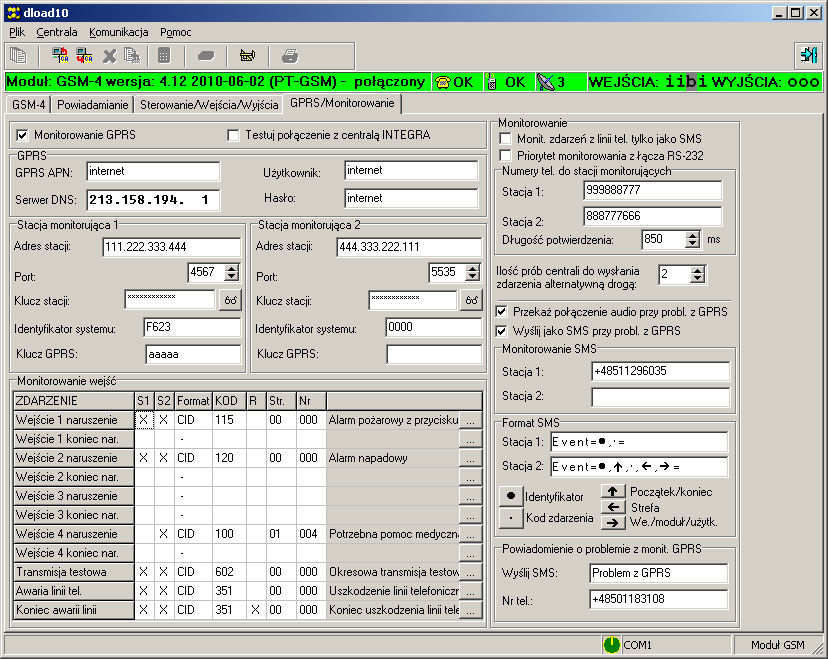Switch to the Powiadamianie tab
The height and width of the screenshot is (659, 828).
tap(92, 105)
